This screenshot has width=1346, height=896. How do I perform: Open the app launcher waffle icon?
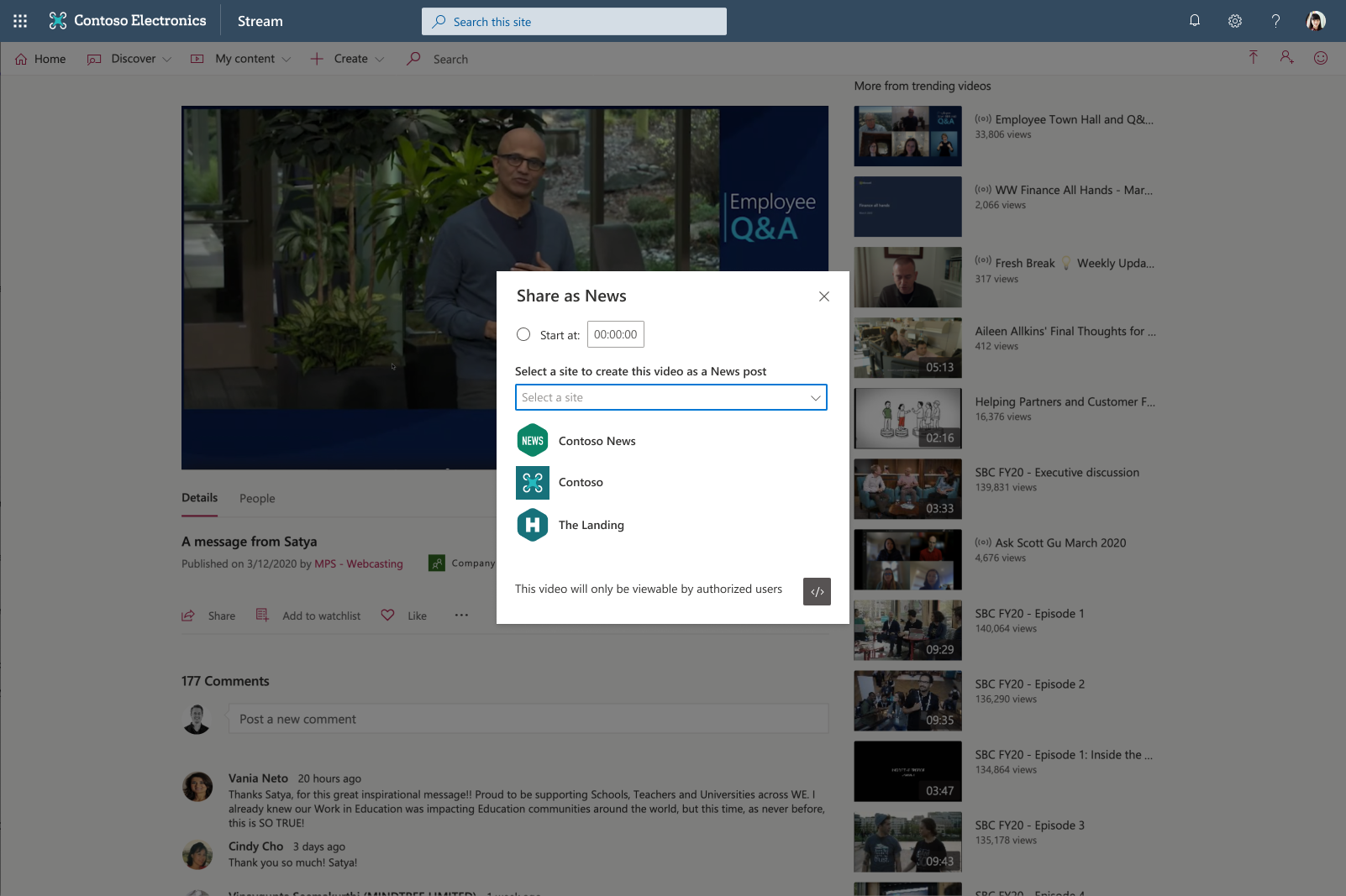pos(20,21)
